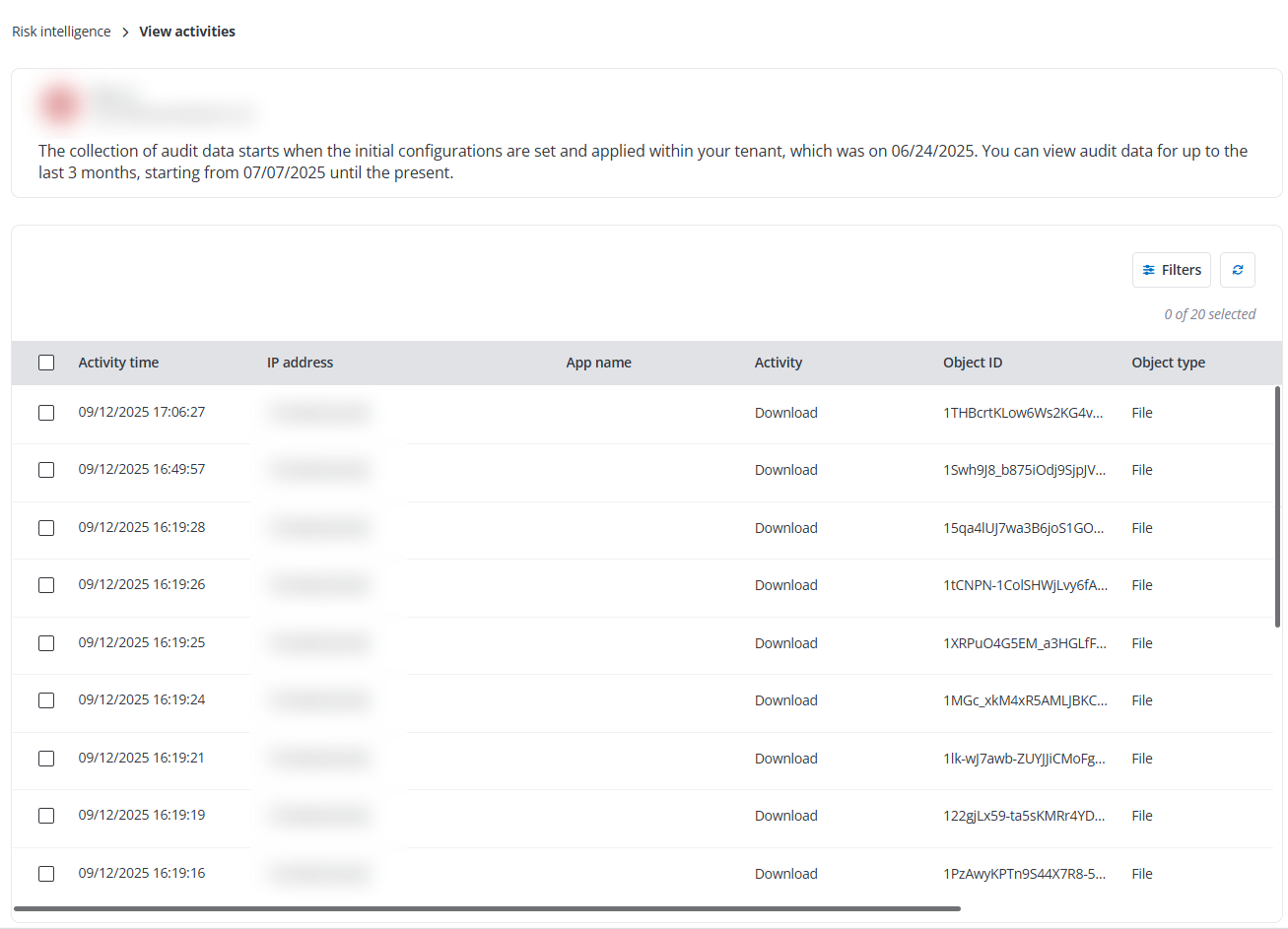Tick checkbox for 09/12/2025 16:19:28 row
Screen dimensions: 1288x929
click(46, 528)
